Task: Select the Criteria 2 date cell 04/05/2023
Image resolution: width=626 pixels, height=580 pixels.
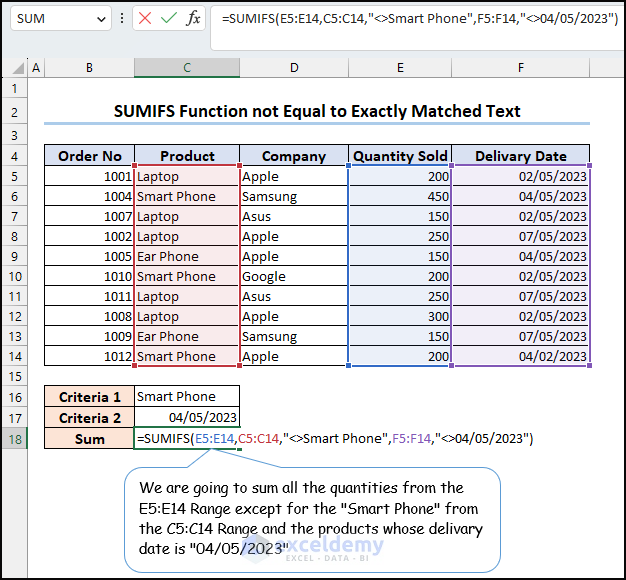Action: (187, 417)
